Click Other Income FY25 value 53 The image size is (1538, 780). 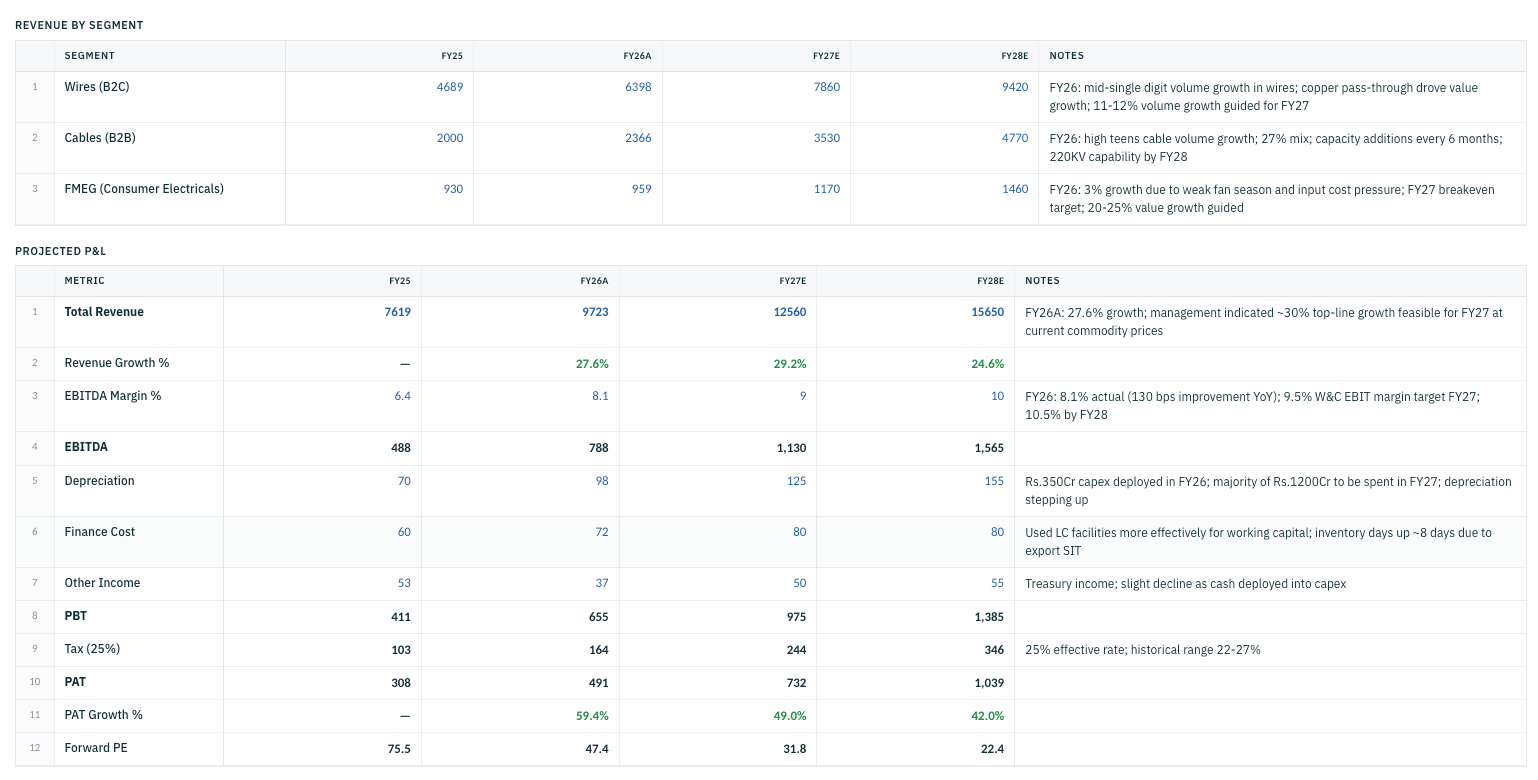pyautogui.click(x=404, y=583)
